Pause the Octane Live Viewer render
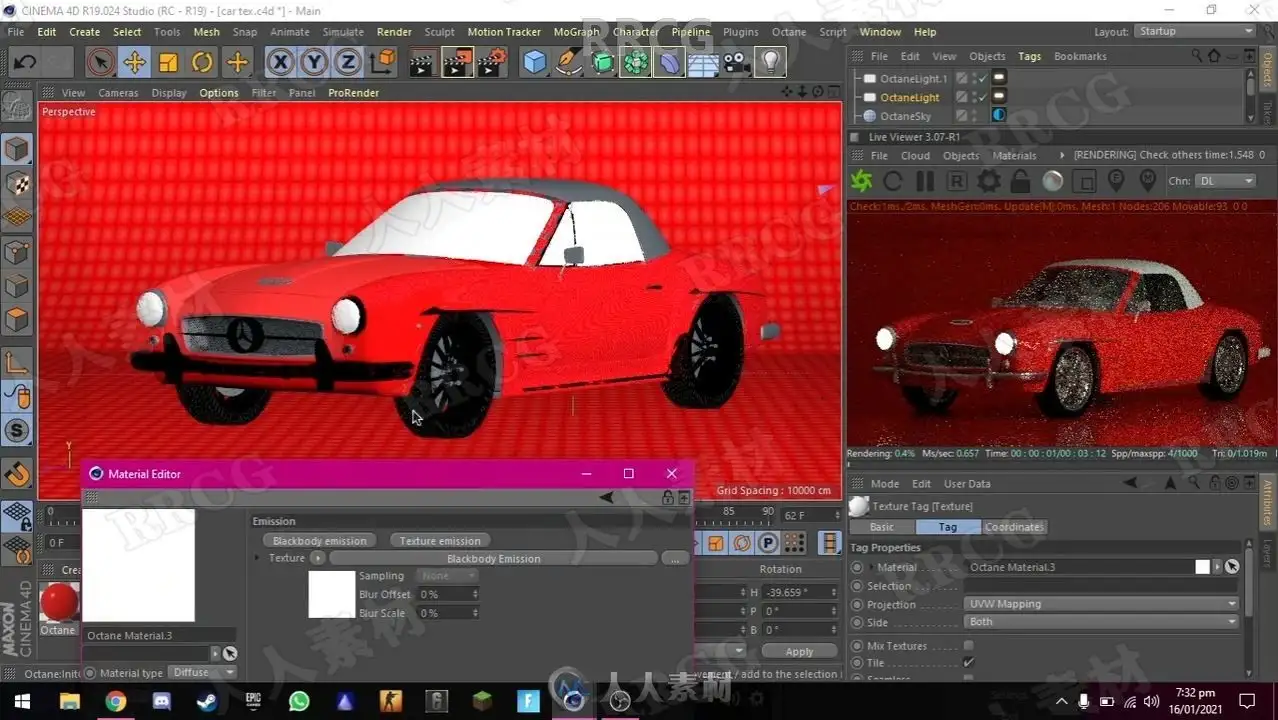1278x720 pixels. pos(925,181)
